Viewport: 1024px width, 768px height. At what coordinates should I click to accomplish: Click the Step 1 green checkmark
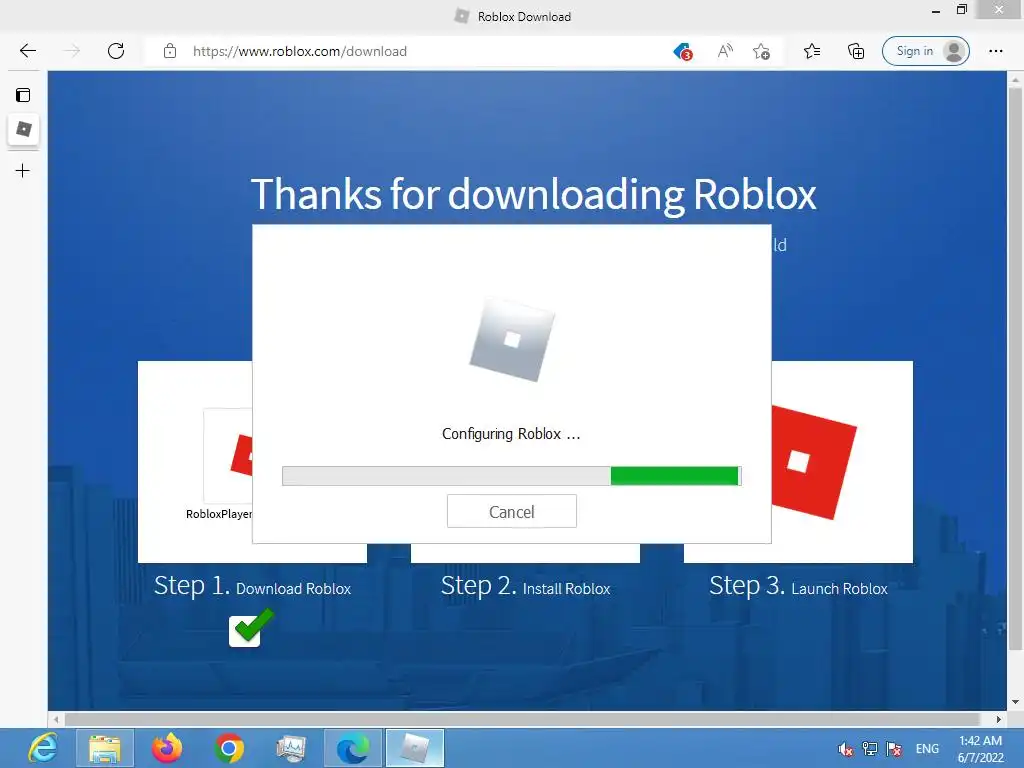pos(251,628)
